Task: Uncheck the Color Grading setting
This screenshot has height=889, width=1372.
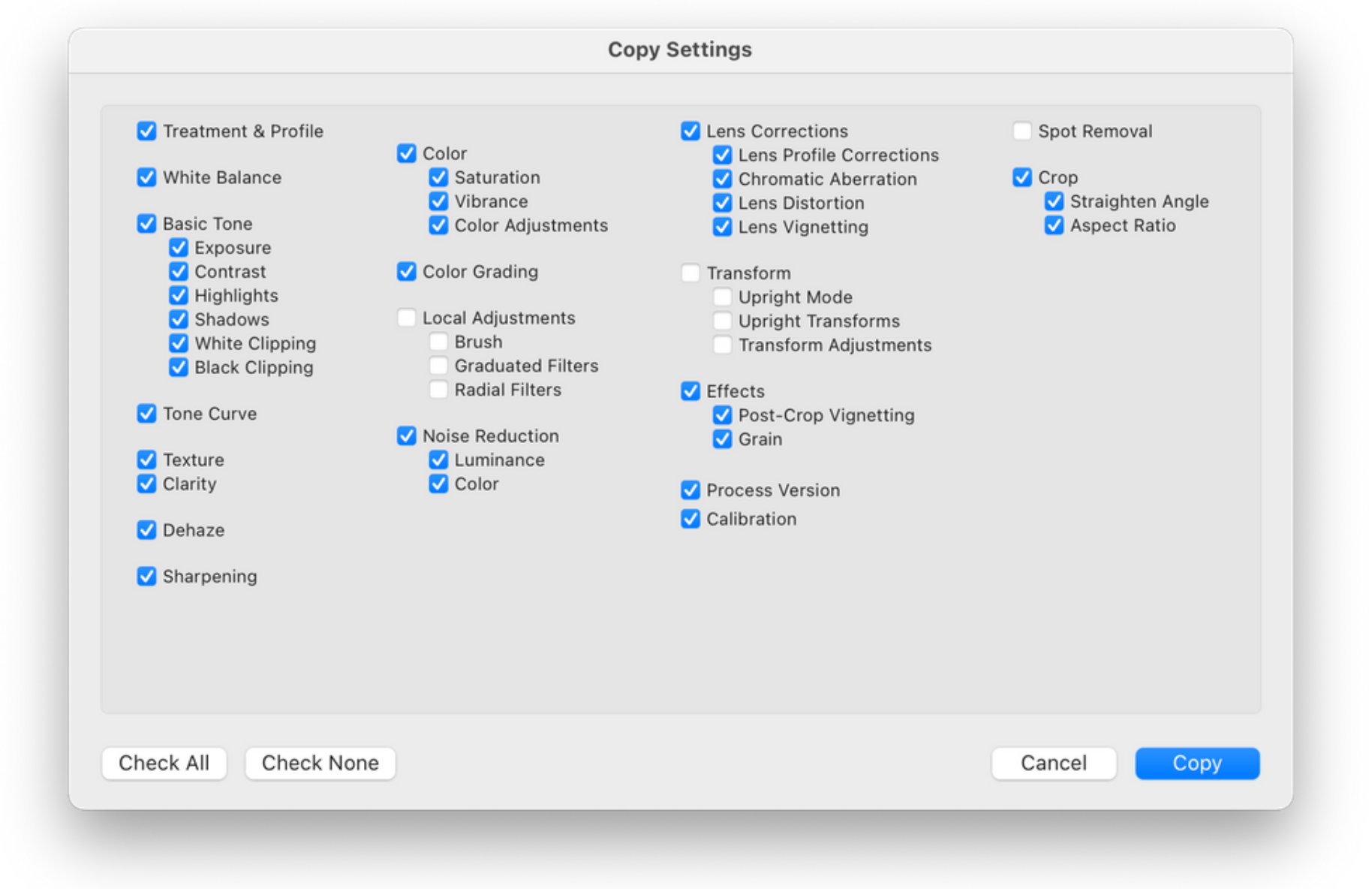Action: (407, 272)
